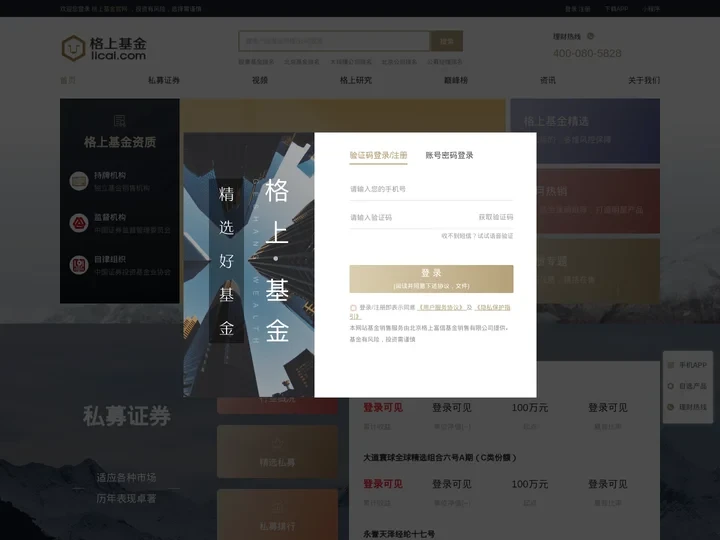Click 手机APP text in floating sidebar

[693, 365]
